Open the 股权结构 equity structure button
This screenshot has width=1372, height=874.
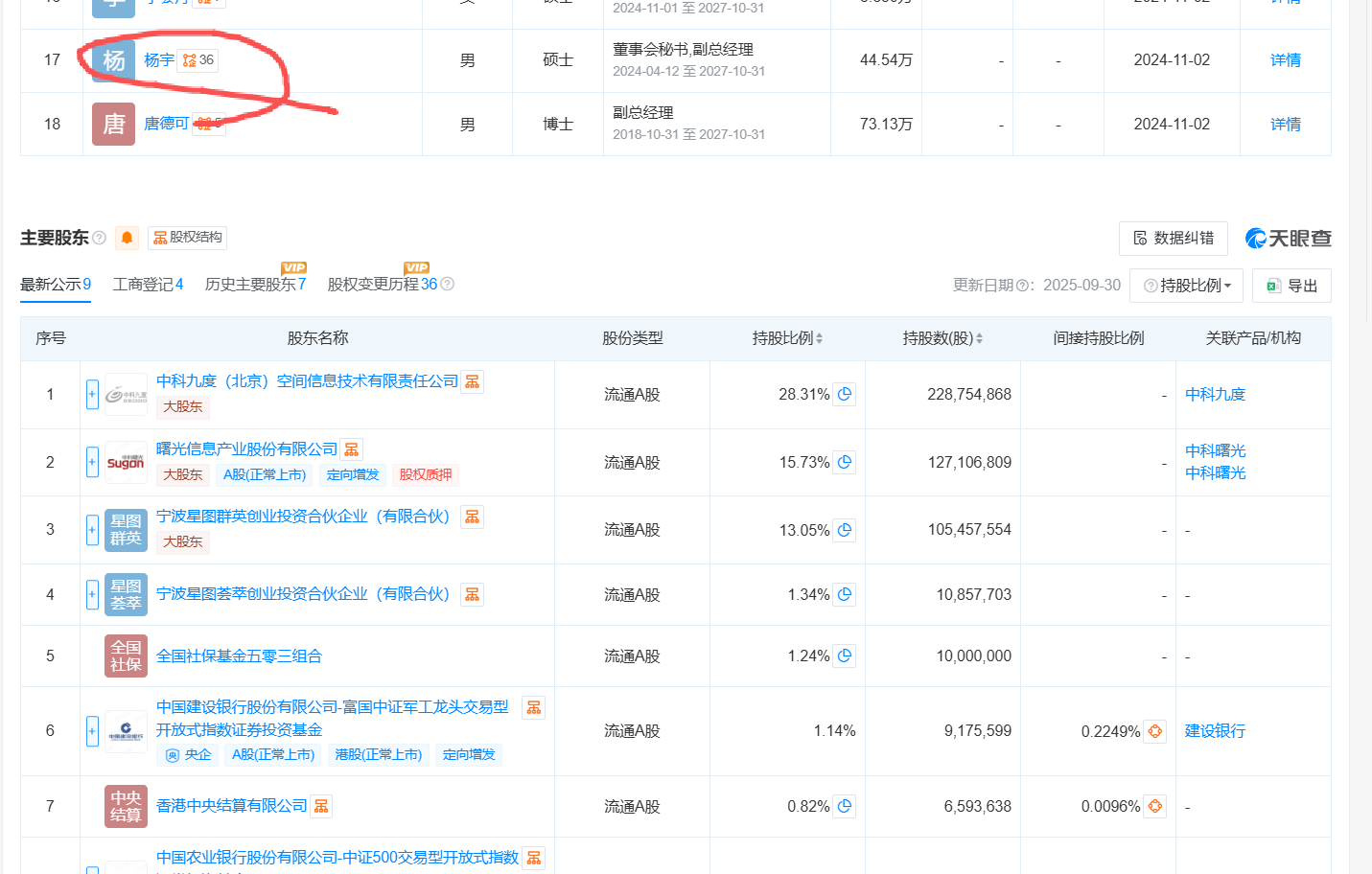188,238
